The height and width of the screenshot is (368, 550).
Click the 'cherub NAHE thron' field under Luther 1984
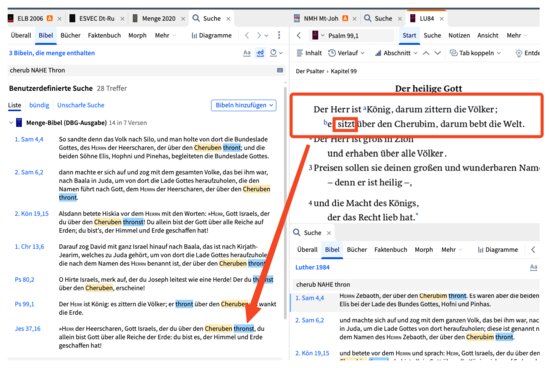coord(416,285)
